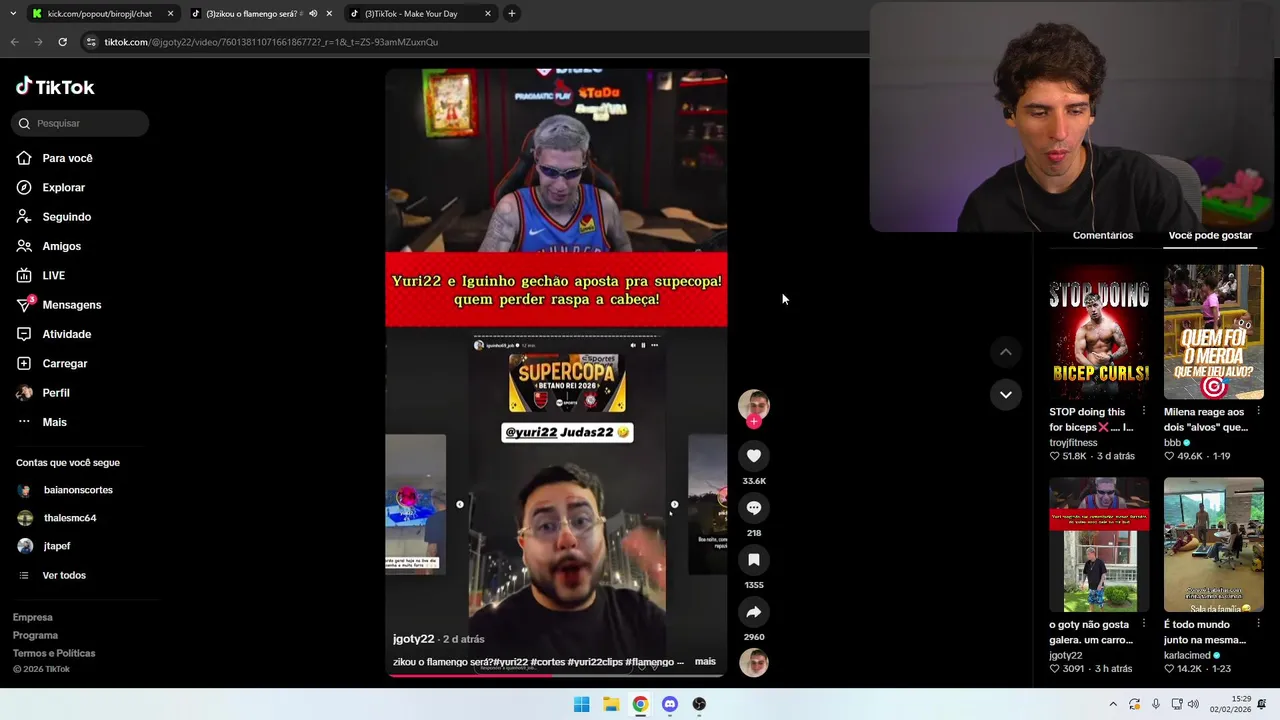The width and height of the screenshot is (1280, 720).
Task: Open options for STOP doing this video
Action: pyautogui.click(x=1143, y=412)
